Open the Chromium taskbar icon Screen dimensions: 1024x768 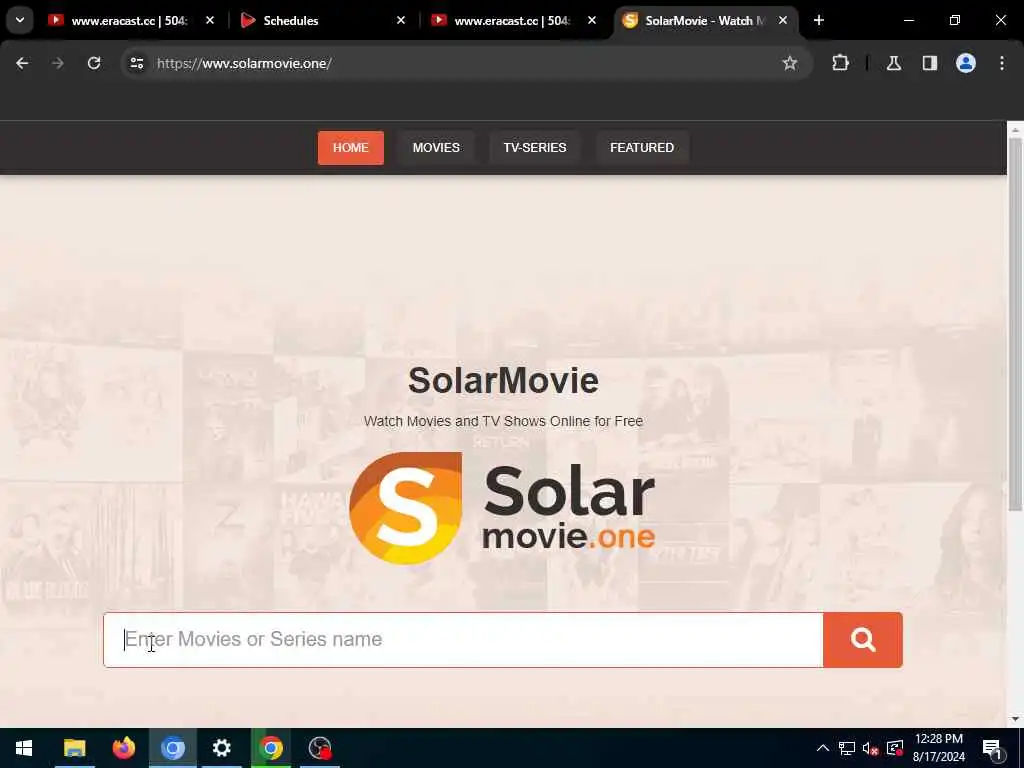point(172,748)
